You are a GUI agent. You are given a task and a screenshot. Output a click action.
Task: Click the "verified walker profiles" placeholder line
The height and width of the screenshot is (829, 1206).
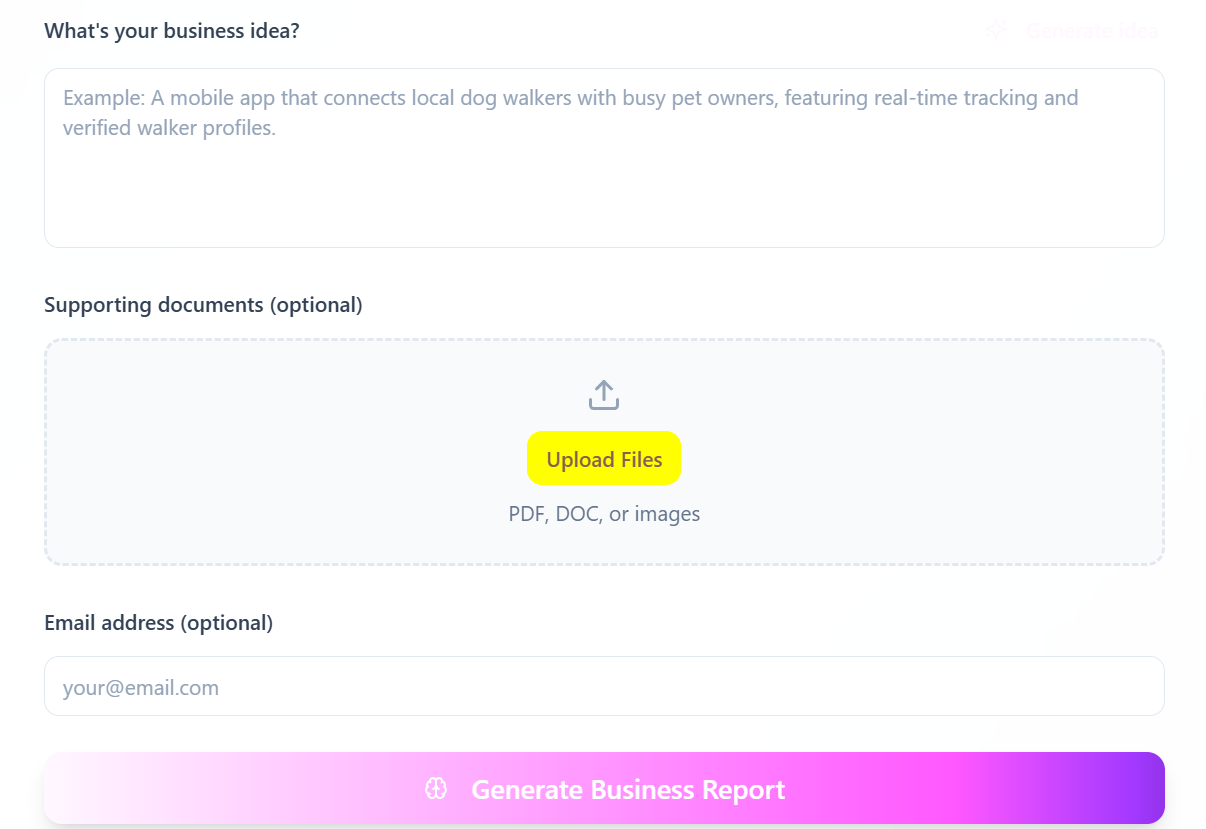(169, 129)
